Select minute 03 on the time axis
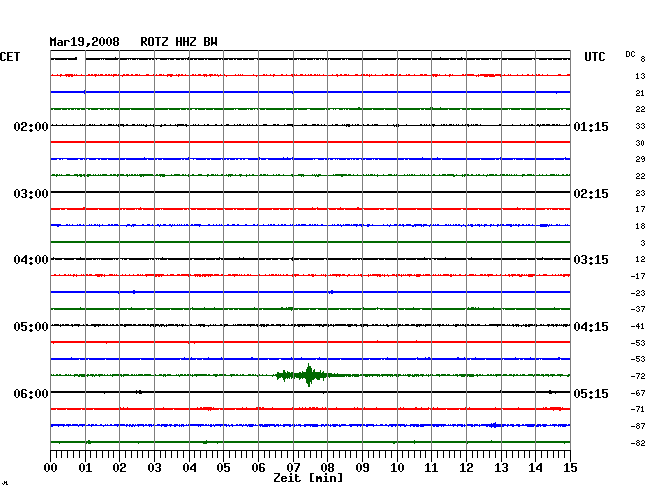 click(x=155, y=467)
